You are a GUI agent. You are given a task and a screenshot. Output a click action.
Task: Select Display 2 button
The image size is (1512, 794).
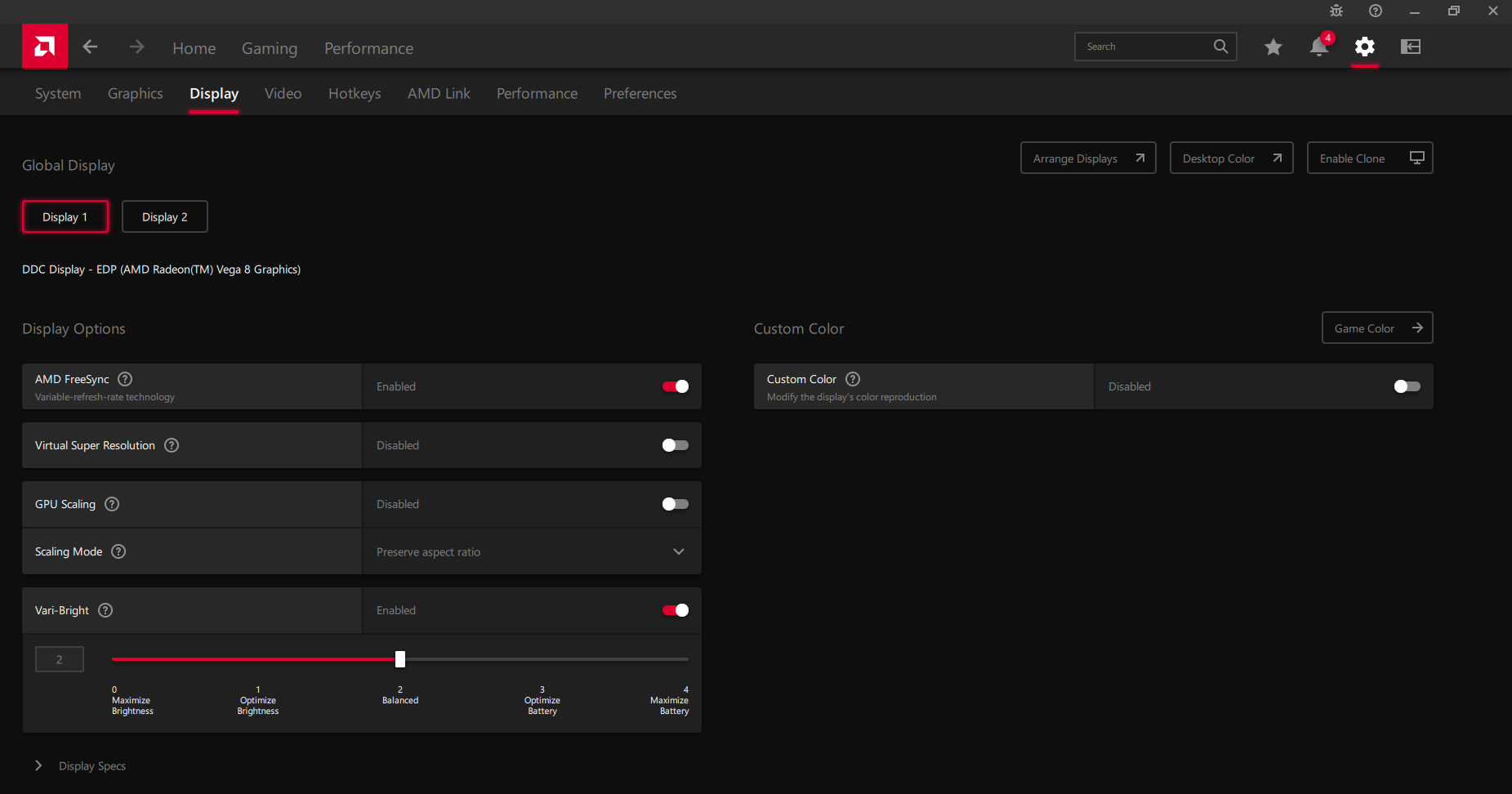pyautogui.click(x=165, y=216)
